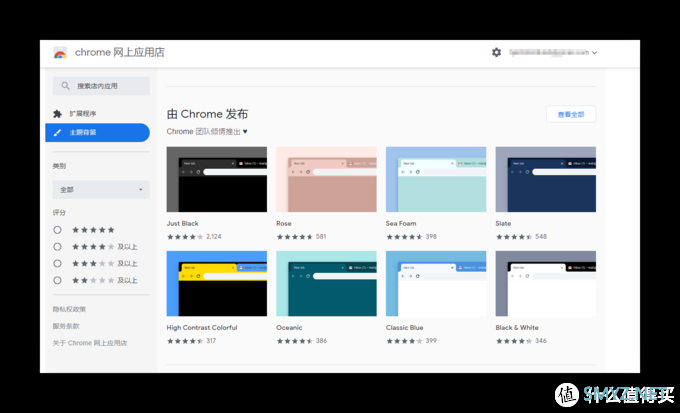Click the Classic Blue star rating 399

tap(412, 341)
